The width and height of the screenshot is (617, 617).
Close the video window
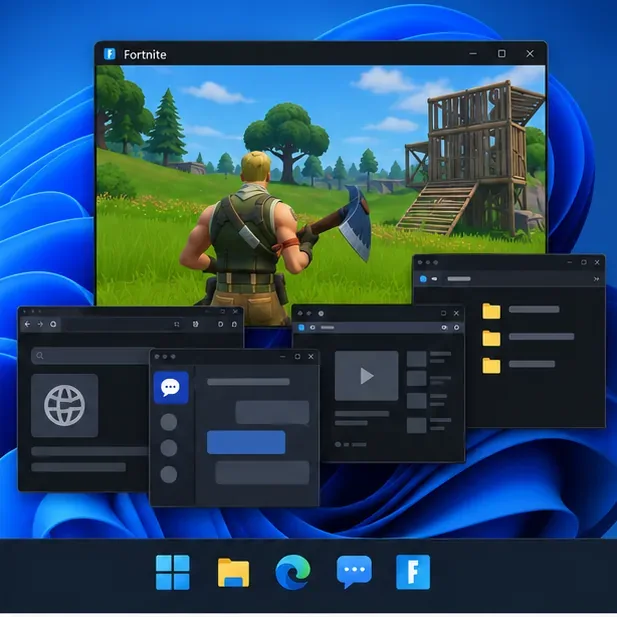coord(456,313)
